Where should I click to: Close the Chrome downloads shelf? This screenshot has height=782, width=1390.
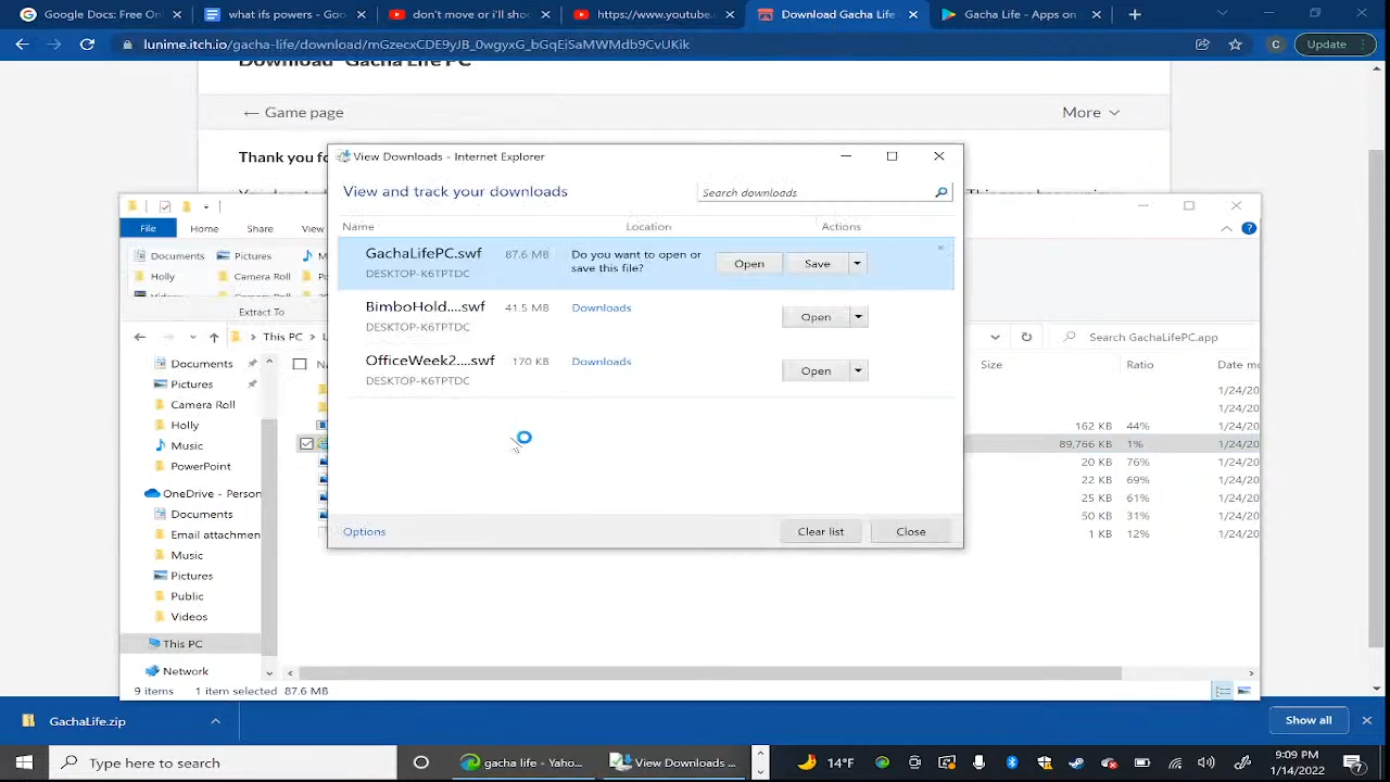(1367, 720)
